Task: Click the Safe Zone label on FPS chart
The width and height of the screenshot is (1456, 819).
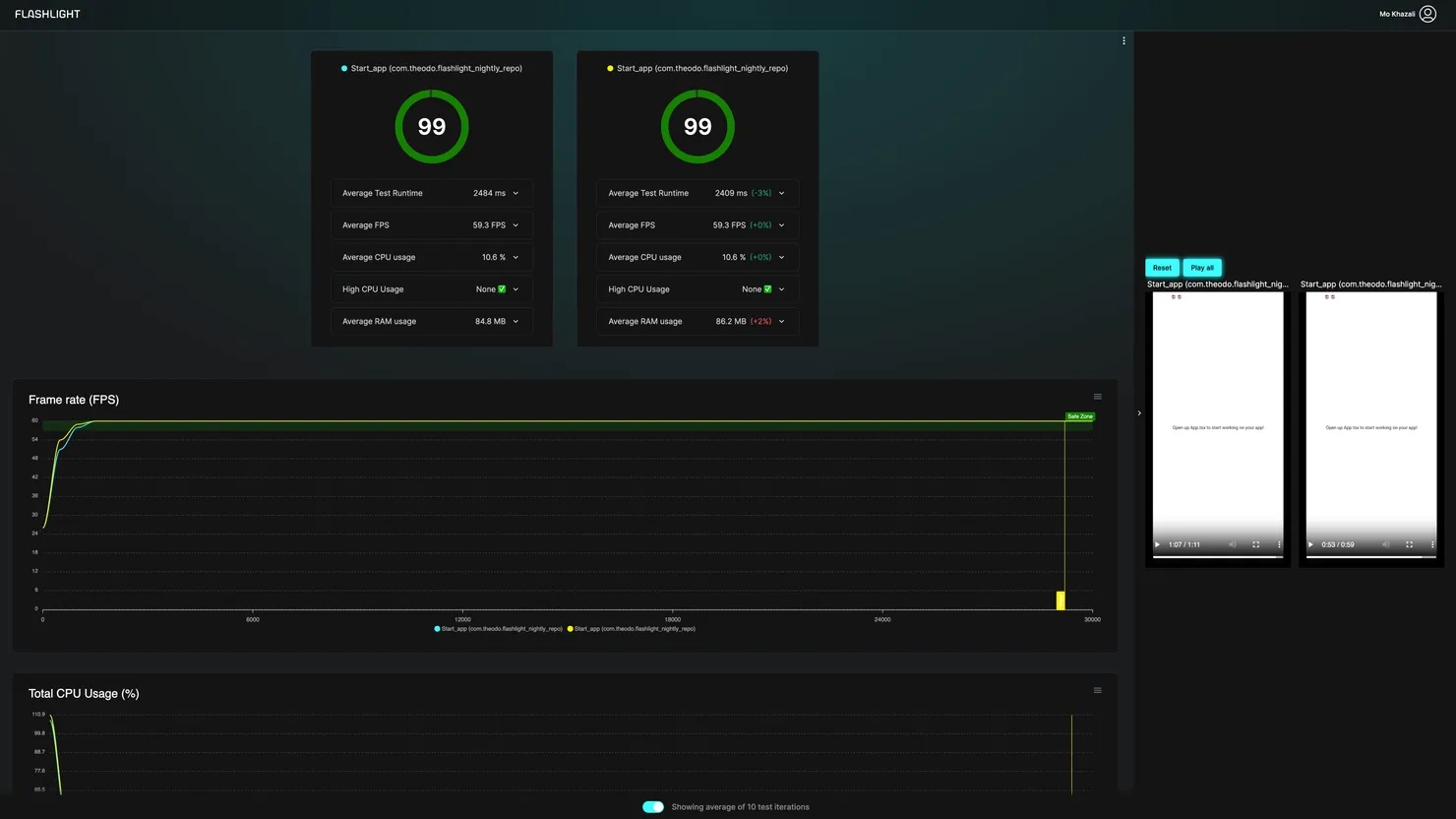Action: (1080, 416)
